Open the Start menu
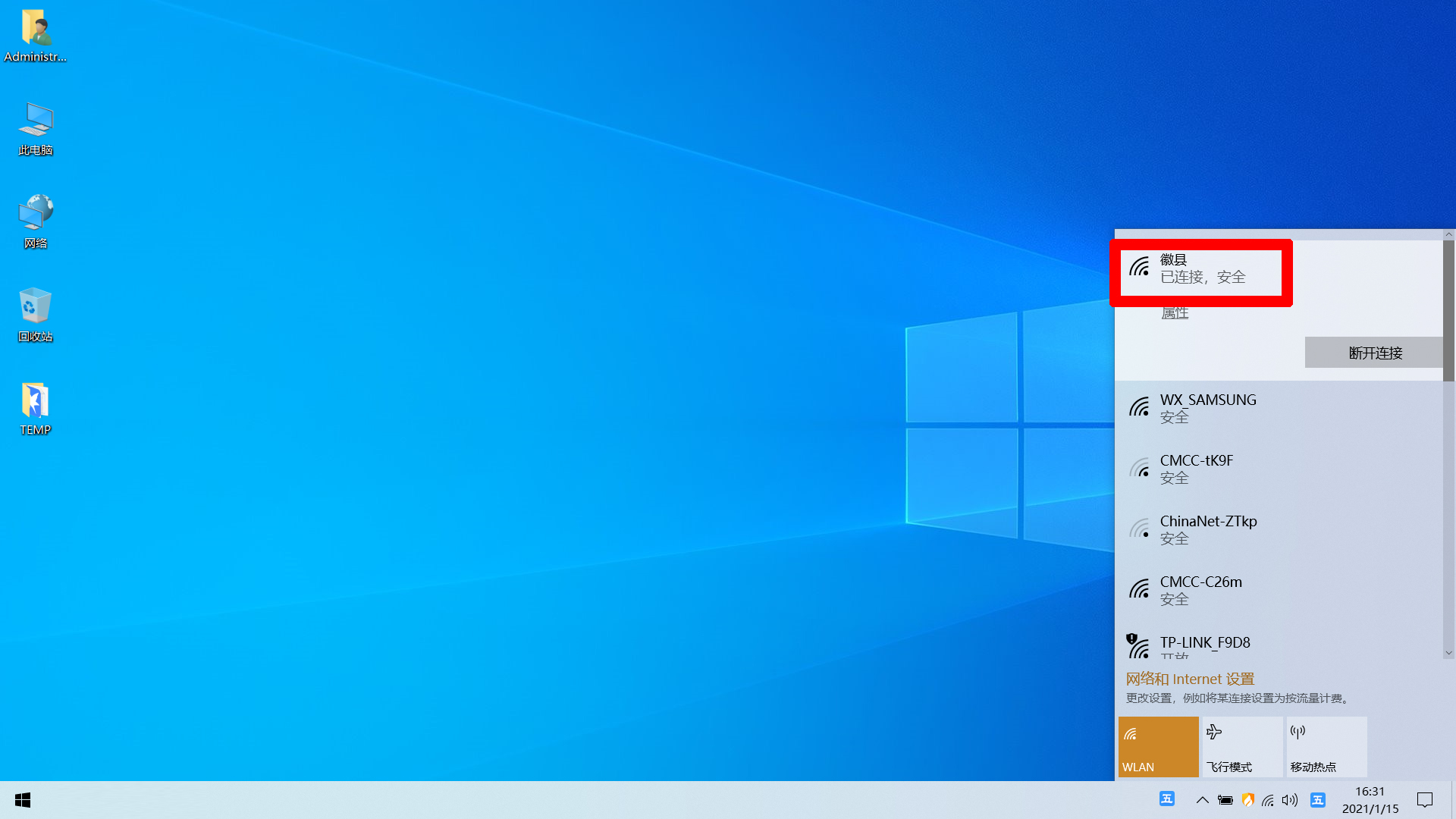 22,800
